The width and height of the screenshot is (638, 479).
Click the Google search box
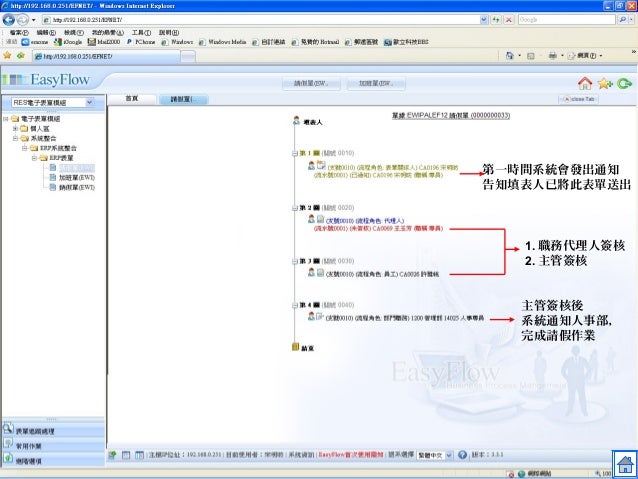click(x=566, y=20)
